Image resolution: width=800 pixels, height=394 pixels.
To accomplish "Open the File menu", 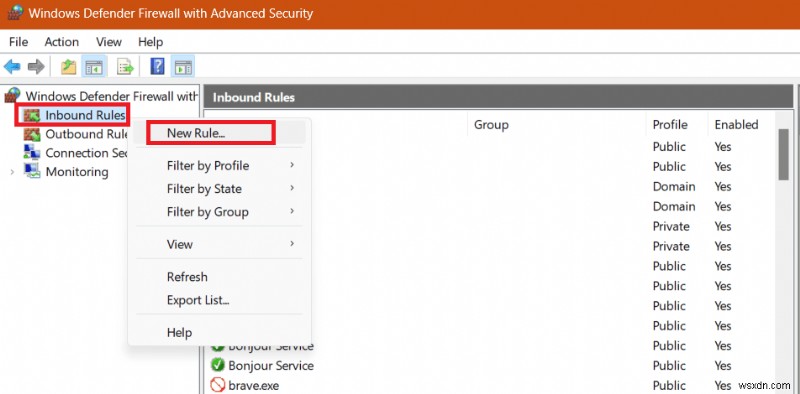I will coord(18,42).
